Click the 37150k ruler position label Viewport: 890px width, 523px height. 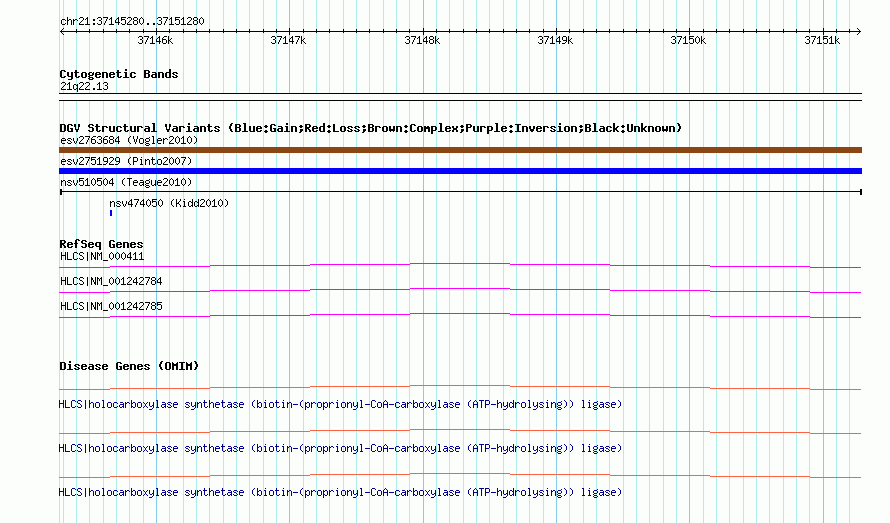(x=688, y=40)
